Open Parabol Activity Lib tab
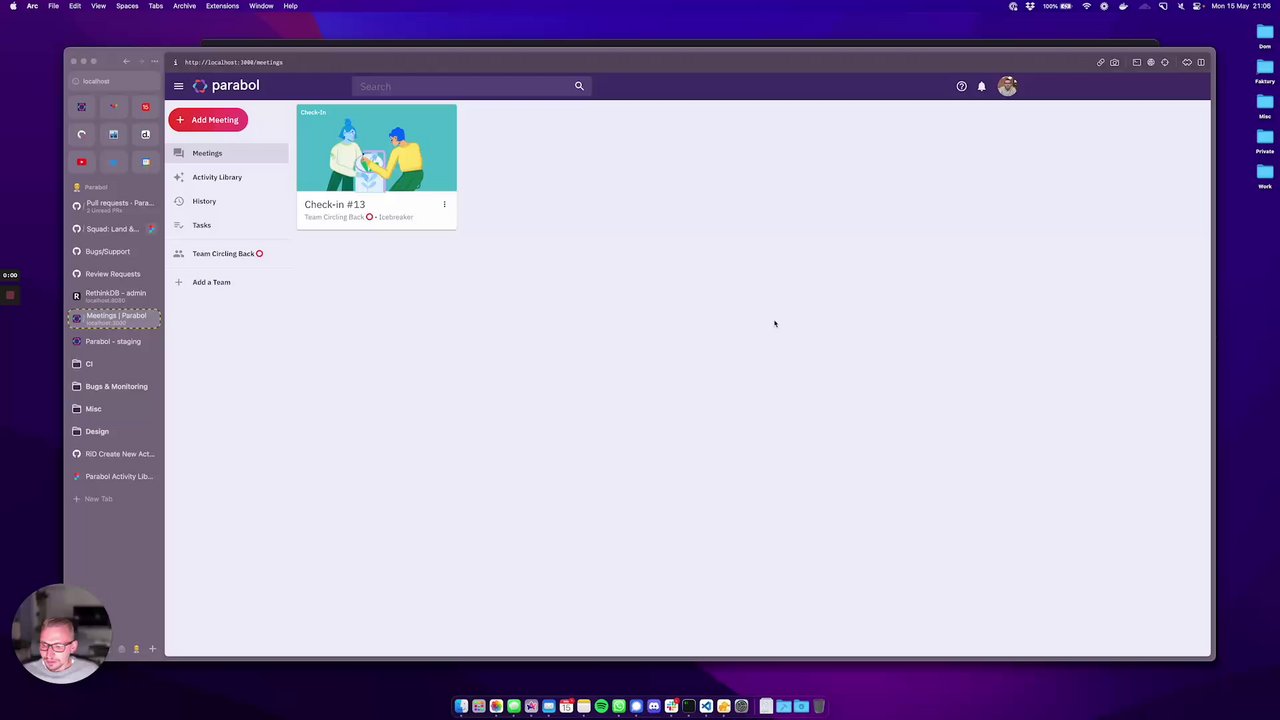 (114, 476)
